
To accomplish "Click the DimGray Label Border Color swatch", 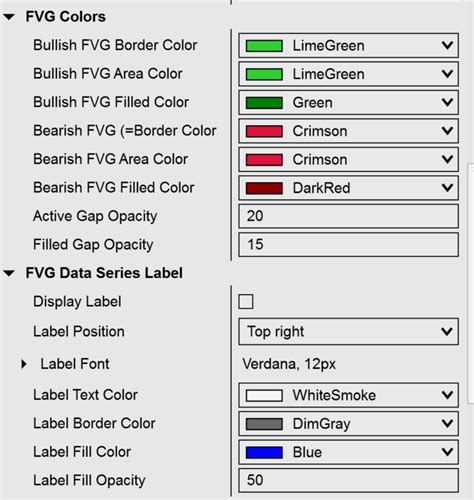I will pos(264,424).
